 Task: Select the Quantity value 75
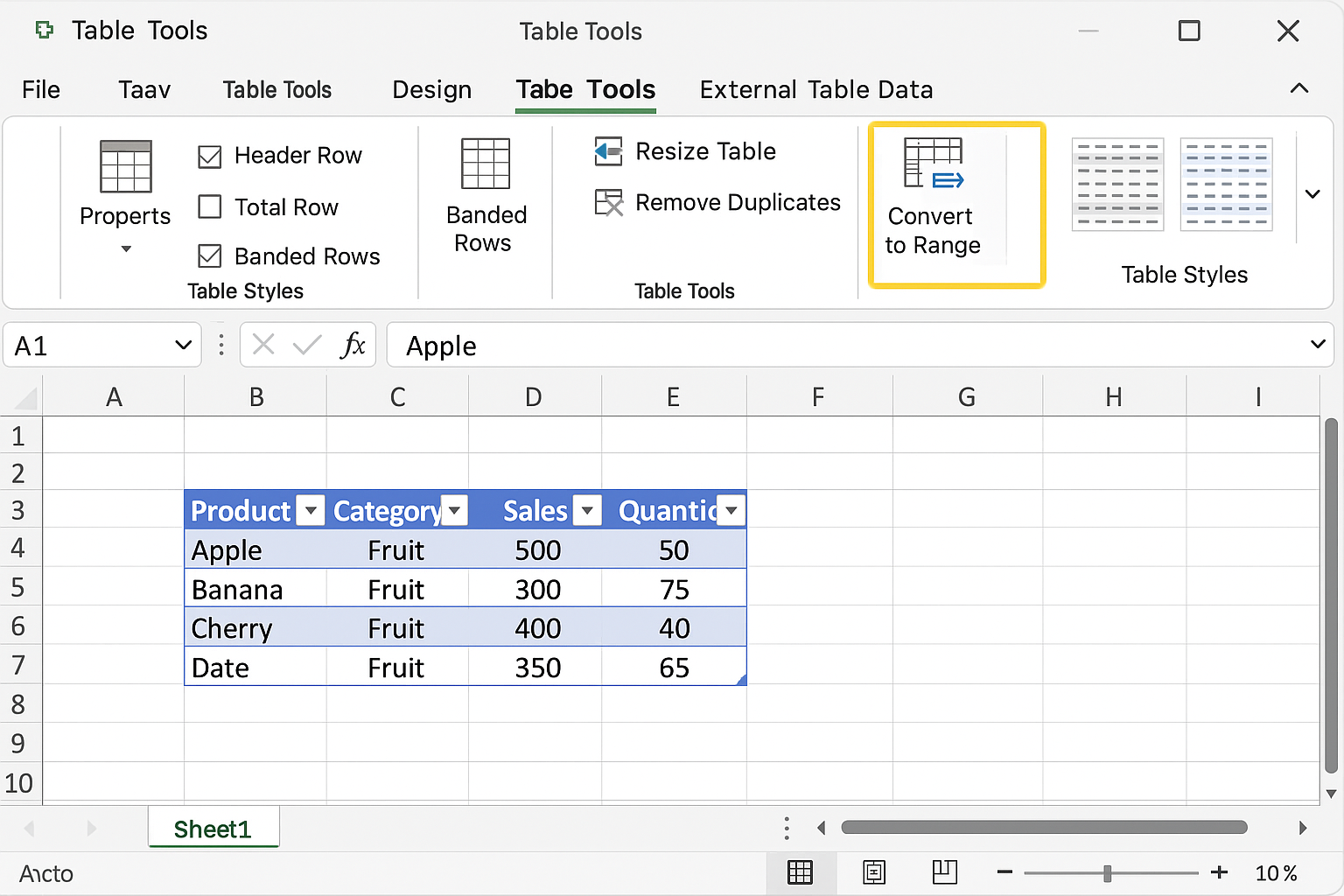tap(674, 589)
